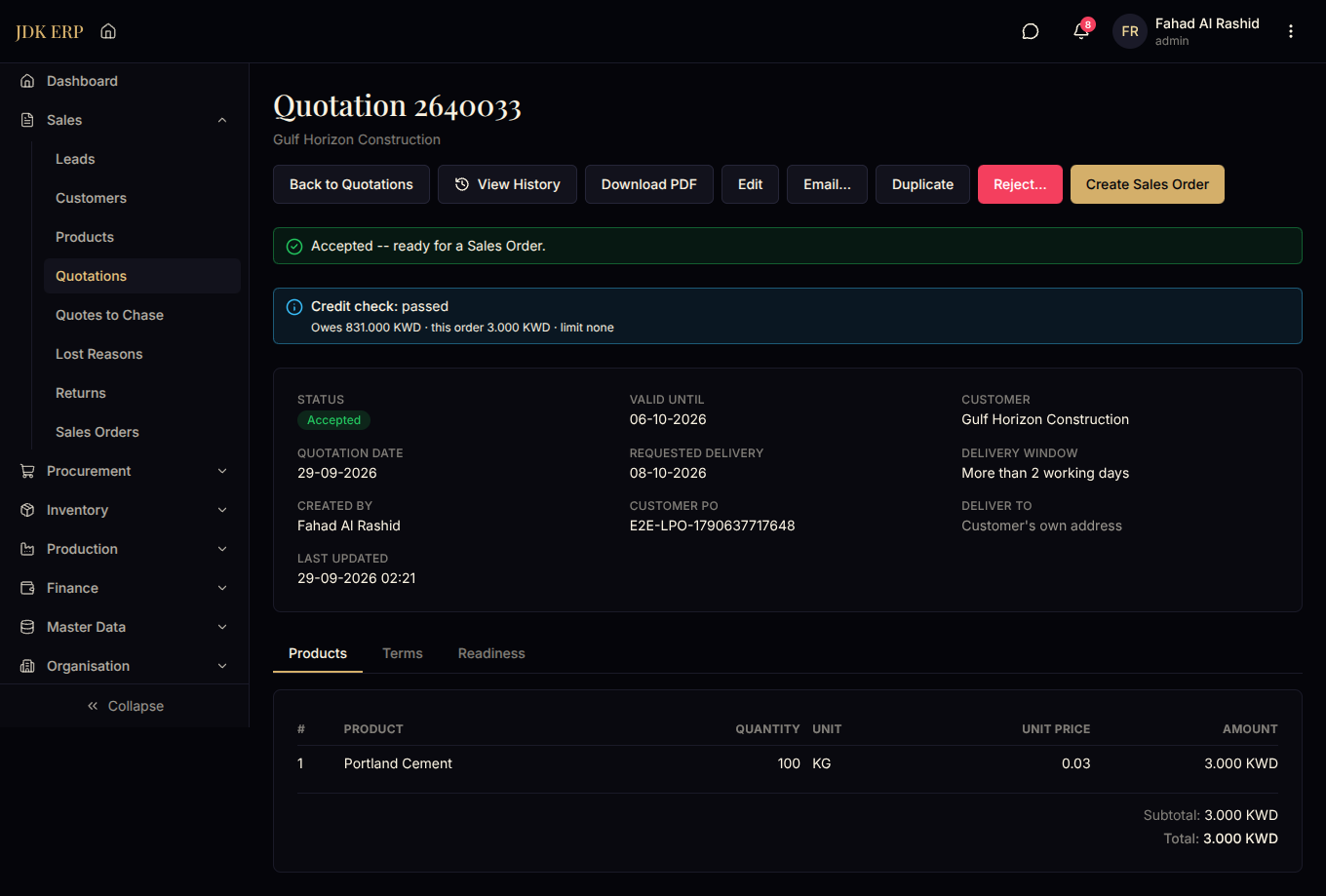
Task: Click the Inventory box icon
Action: pos(27,510)
